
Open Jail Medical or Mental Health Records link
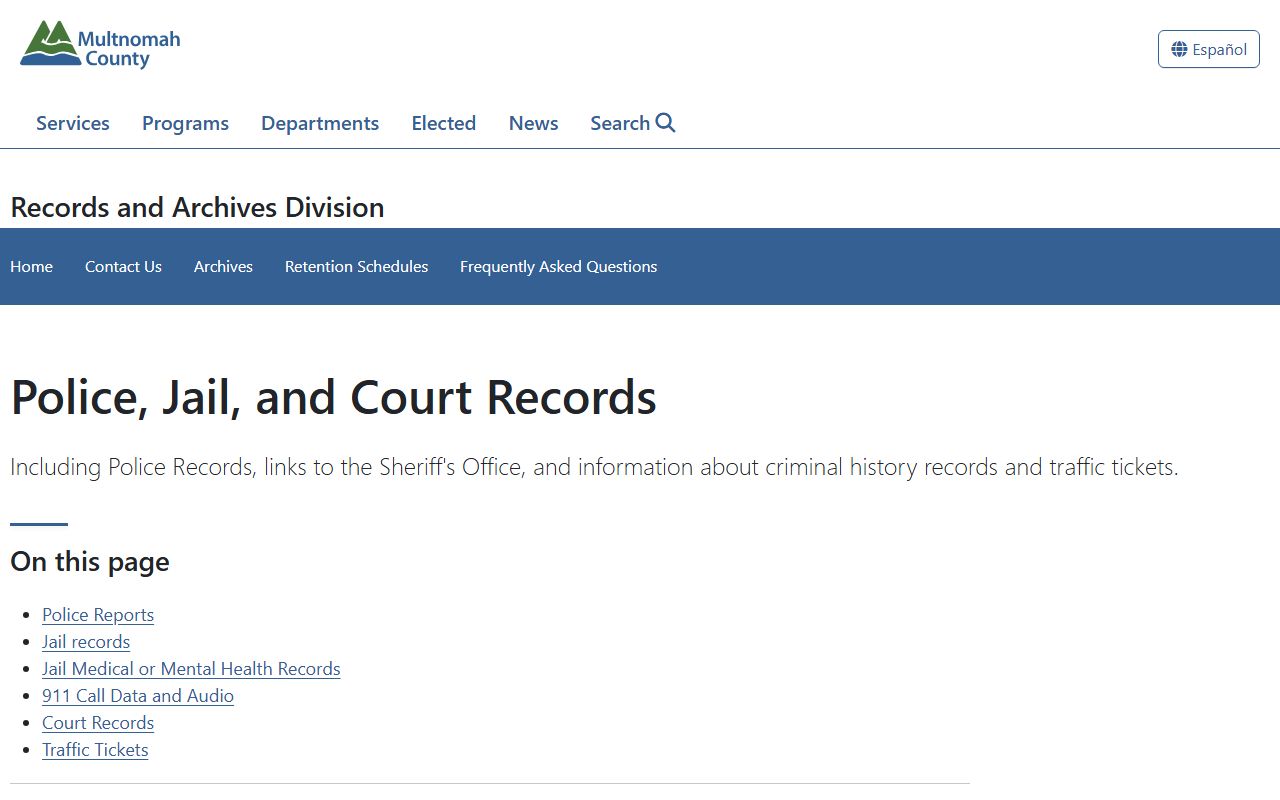click(x=191, y=669)
